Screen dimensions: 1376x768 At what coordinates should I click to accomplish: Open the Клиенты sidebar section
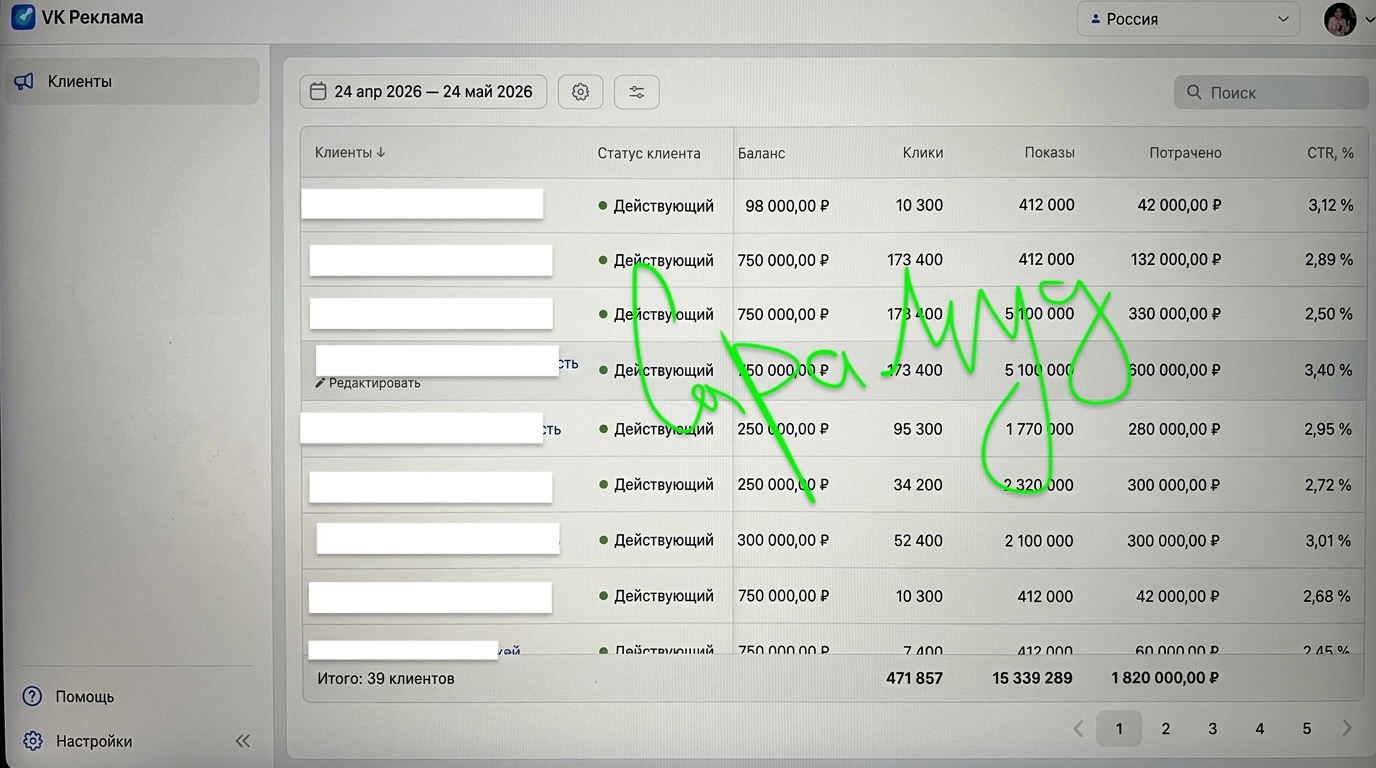[x=131, y=81]
